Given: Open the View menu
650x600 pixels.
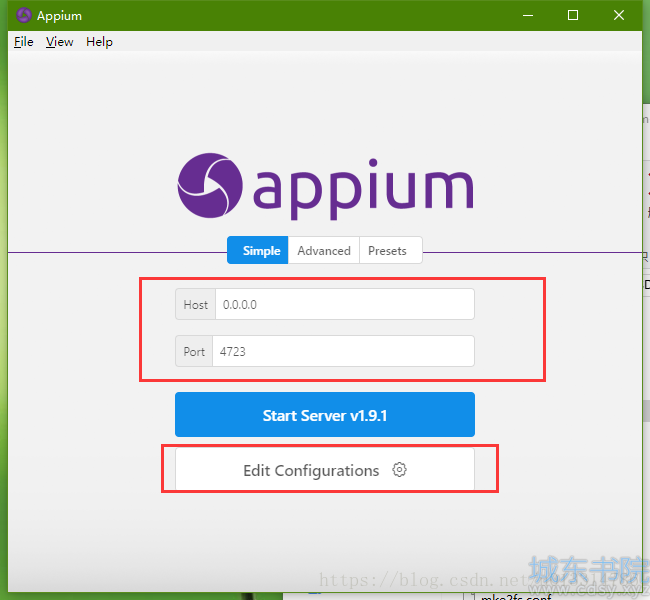Looking at the screenshot, I should (x=59, y=42).
